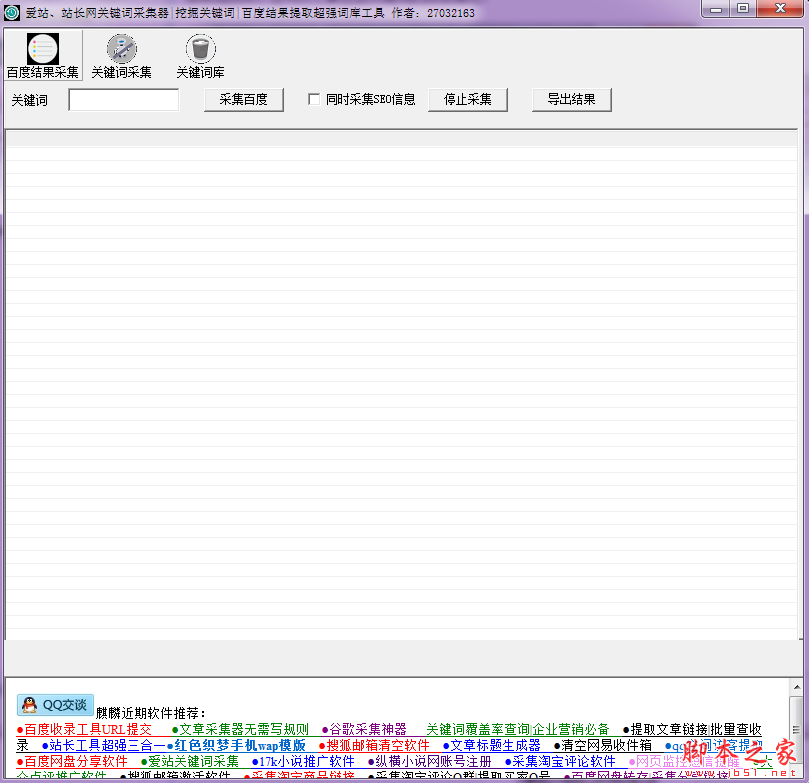Image resolution: width=809 pixels, height=784 pixels.
Task: Open the 百度收录工具URL提交 link
Action: click(x=84, y=729)
